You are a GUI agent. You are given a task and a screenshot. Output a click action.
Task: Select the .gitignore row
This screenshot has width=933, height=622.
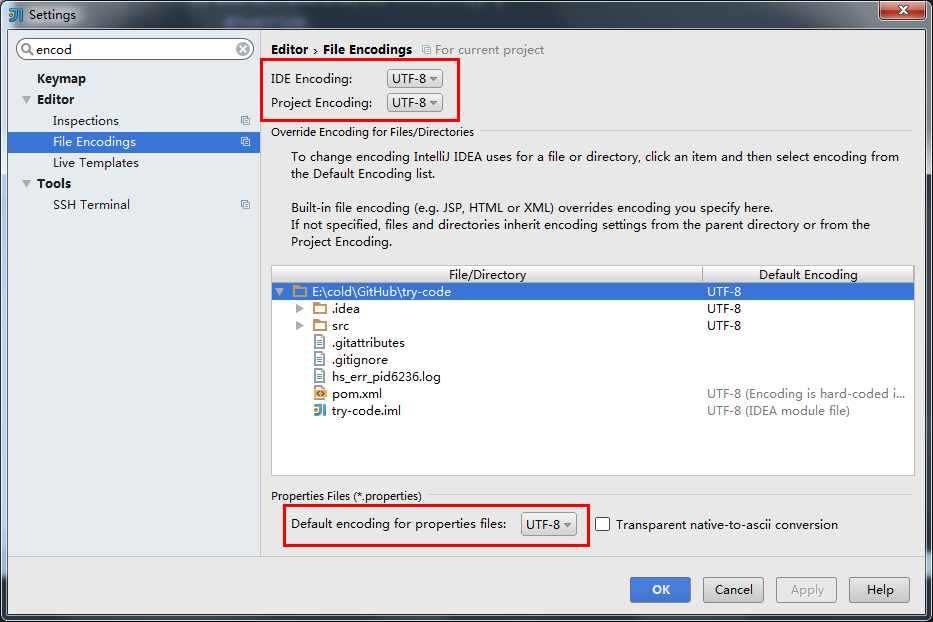point(593,360)
